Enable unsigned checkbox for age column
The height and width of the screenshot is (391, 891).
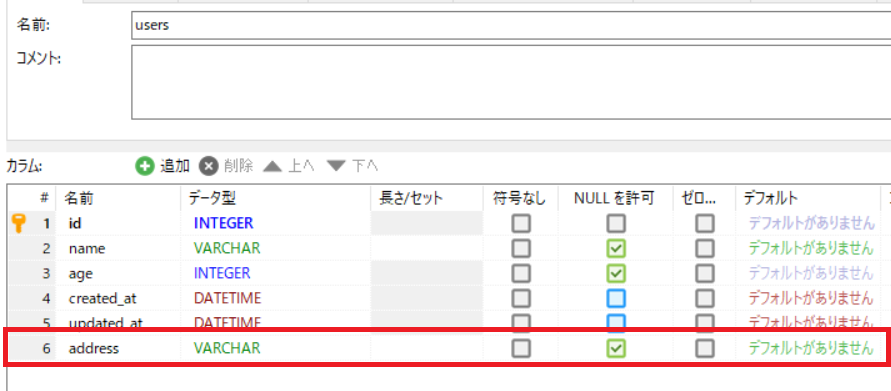pyautogui.click(x=521, y=273)
